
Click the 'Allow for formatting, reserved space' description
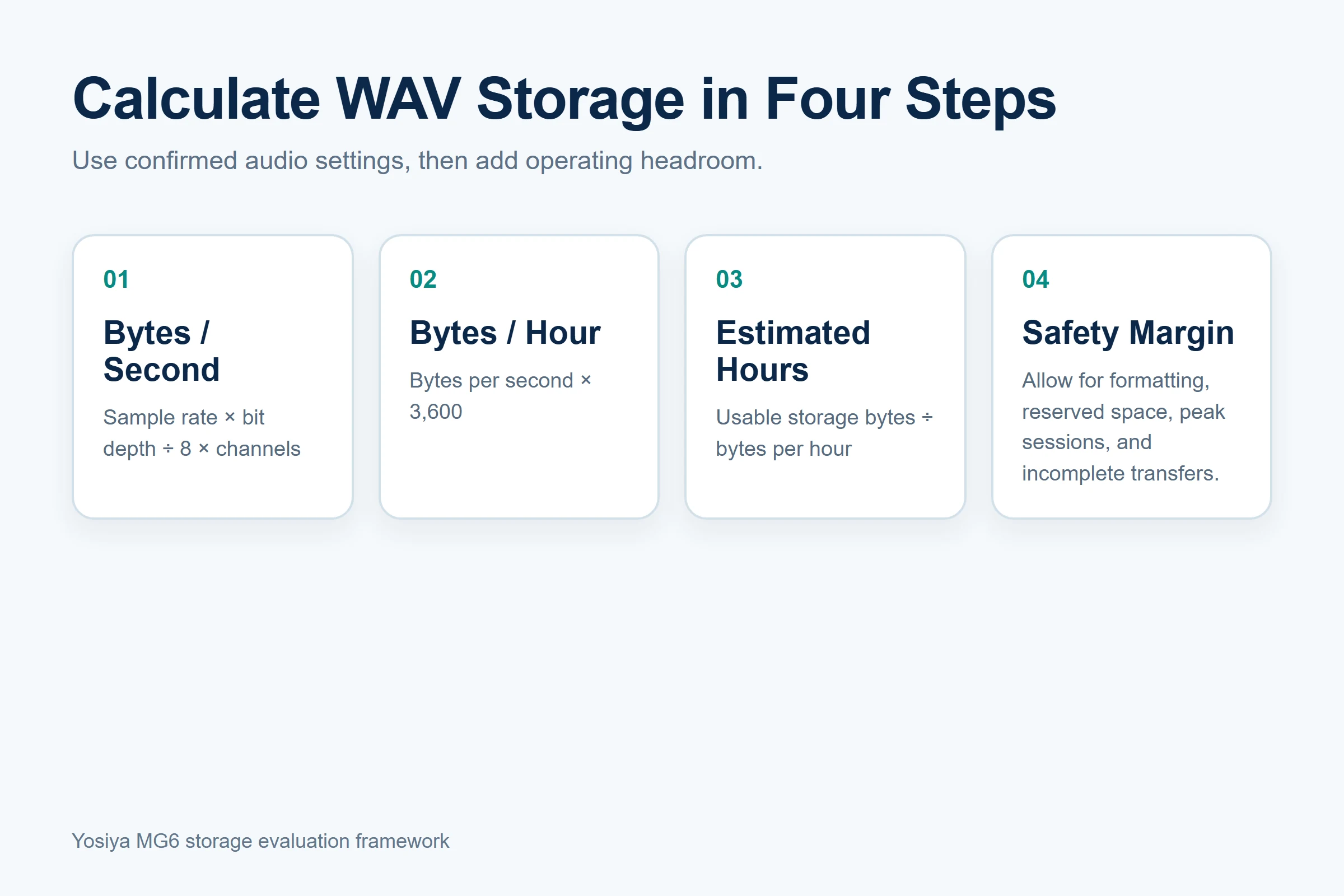pos(1123,427)
